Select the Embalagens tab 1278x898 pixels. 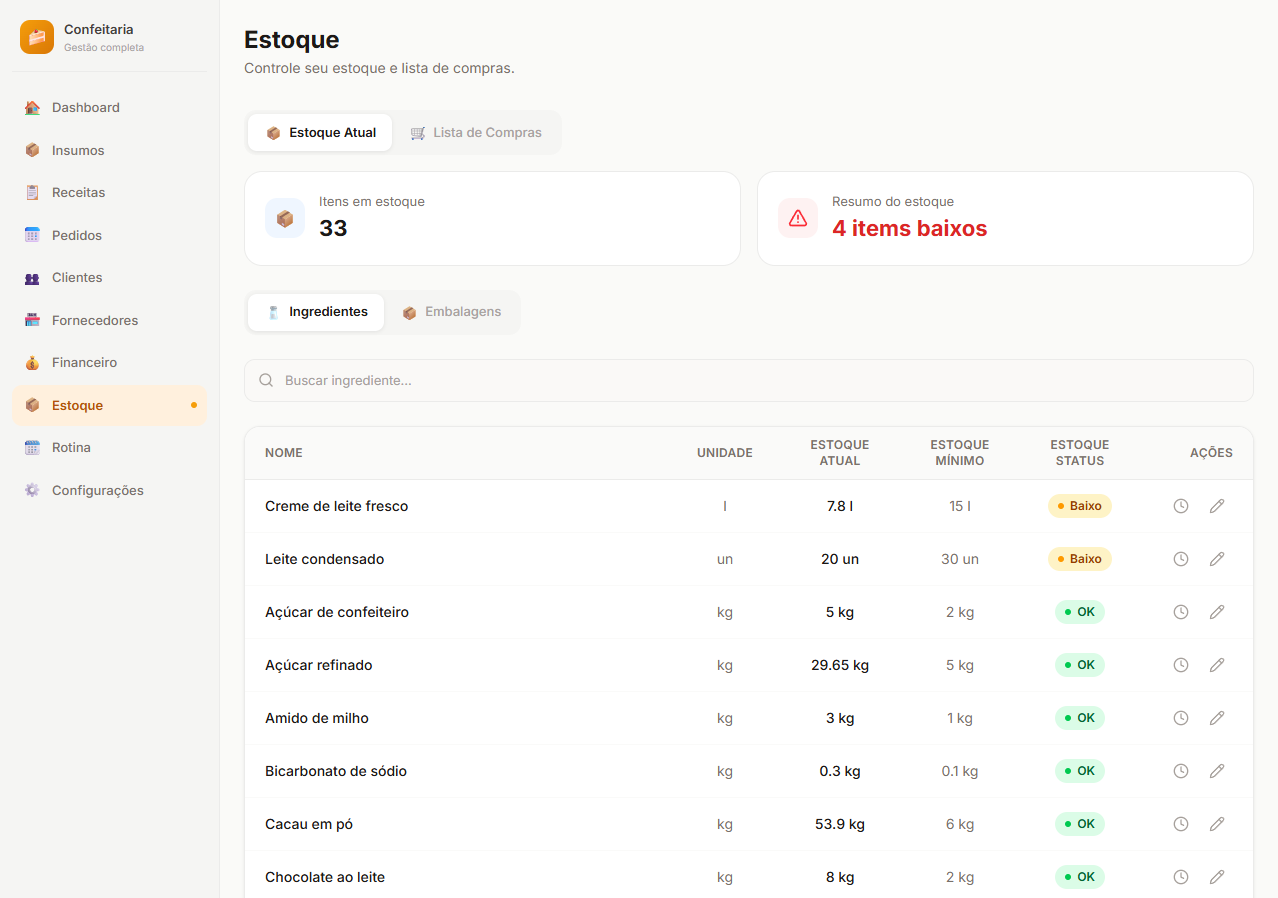click(x=452, y=312)
